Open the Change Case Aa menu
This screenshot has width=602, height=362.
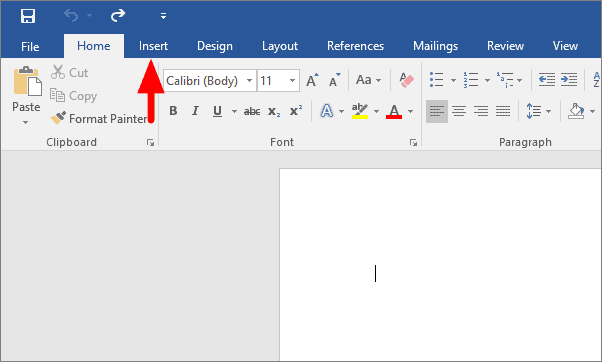coord(368,80)
